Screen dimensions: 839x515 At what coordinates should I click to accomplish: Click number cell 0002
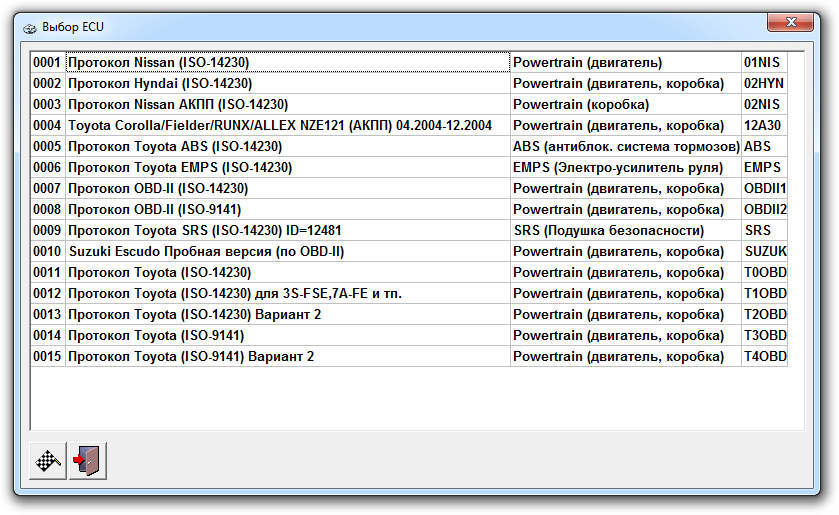48,84
